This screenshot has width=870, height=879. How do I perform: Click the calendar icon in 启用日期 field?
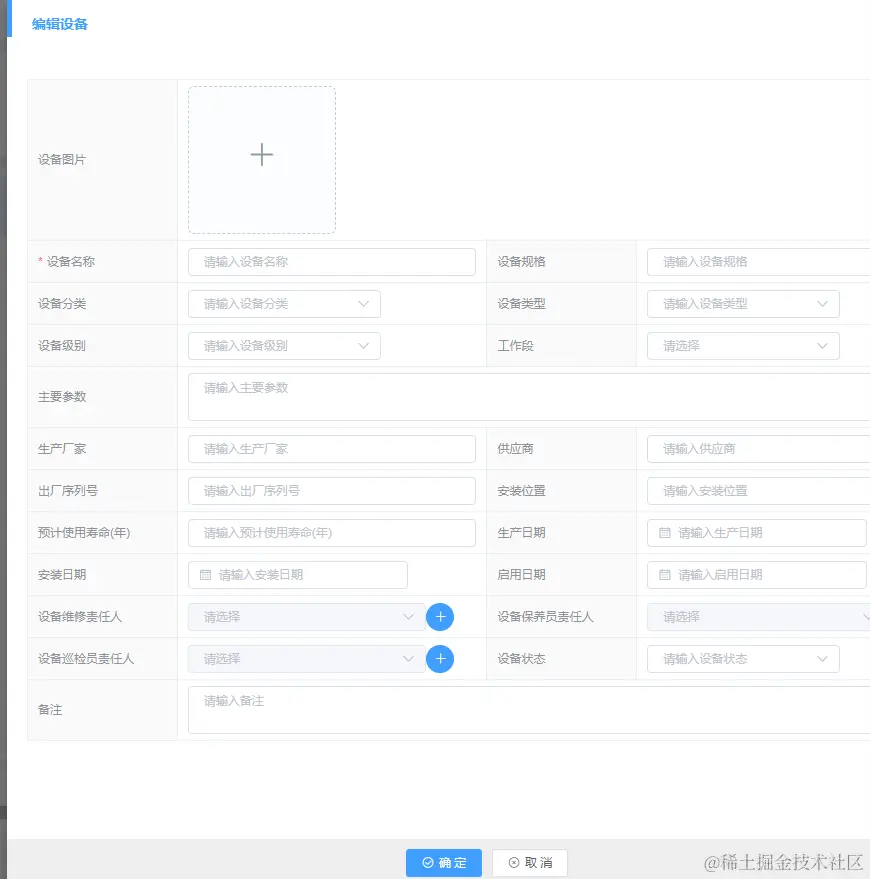664,575
